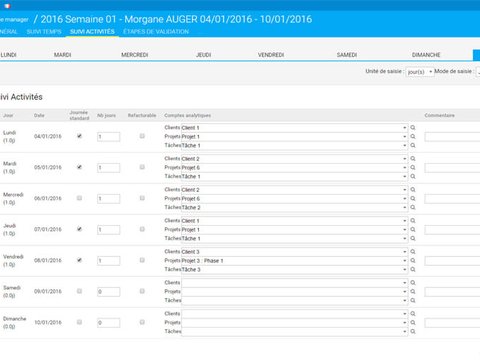Click the search icon beside Mercredi's Projets field
This screenshot has width=480, height=360.
(413, 199)
